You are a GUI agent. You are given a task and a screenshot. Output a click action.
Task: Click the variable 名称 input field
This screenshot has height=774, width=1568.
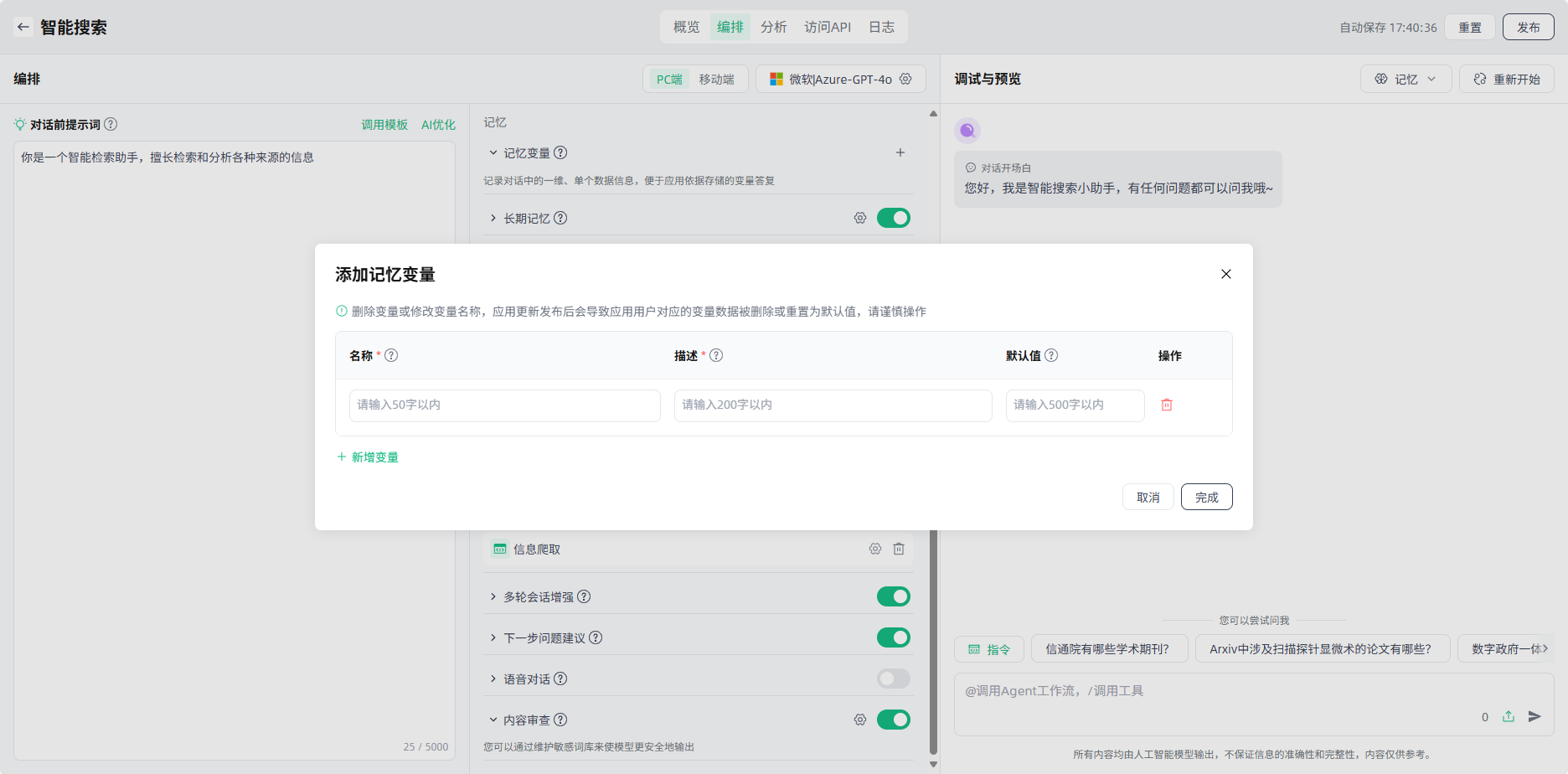[x=504, y=405]
